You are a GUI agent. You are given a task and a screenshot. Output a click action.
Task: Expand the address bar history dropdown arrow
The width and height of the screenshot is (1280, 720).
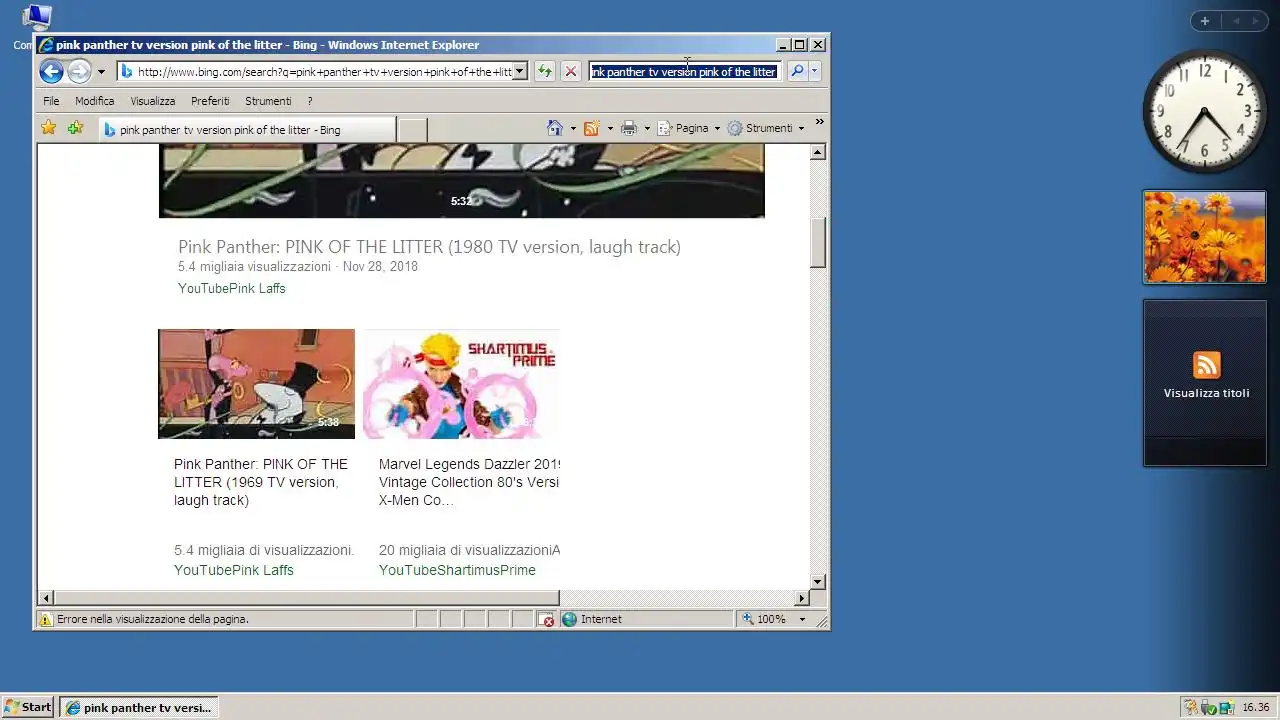click(520, 71)
